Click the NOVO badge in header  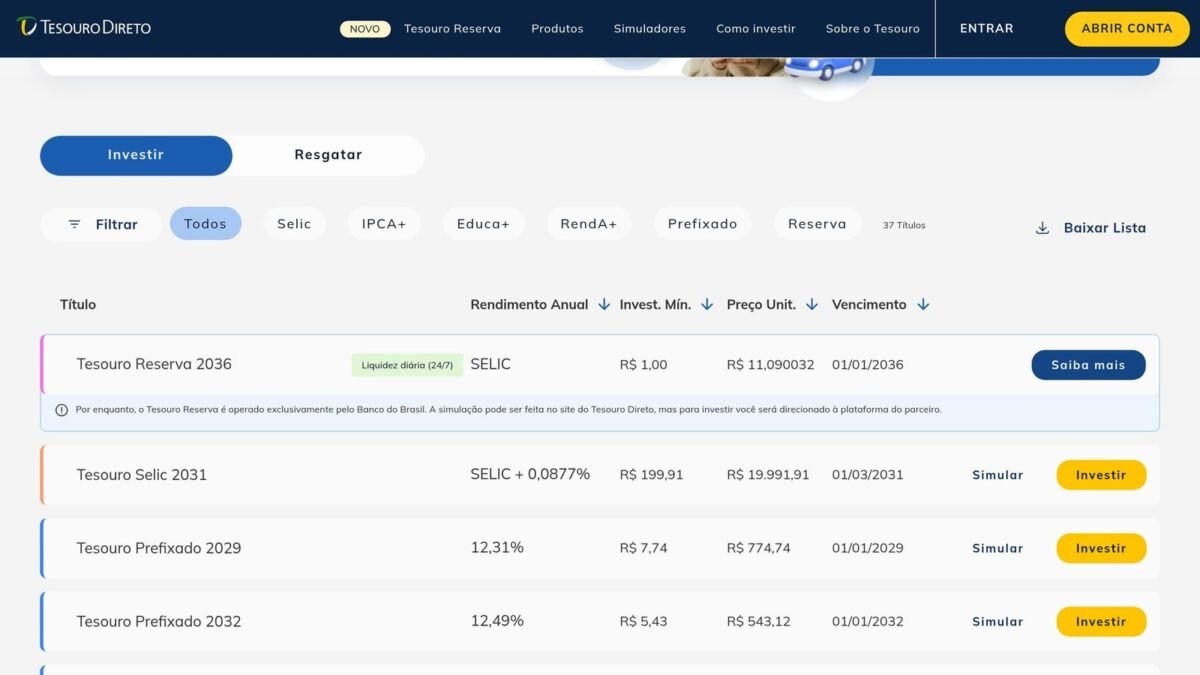click(365, 29)
